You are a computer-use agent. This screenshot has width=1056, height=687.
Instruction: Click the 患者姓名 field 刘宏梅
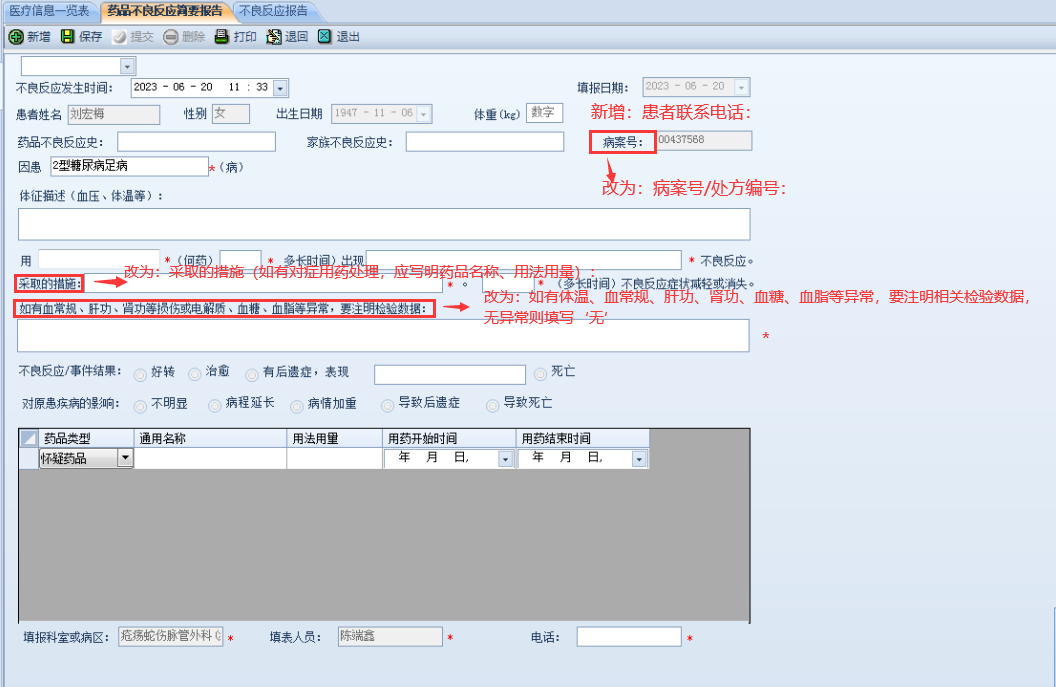[114, 114]
